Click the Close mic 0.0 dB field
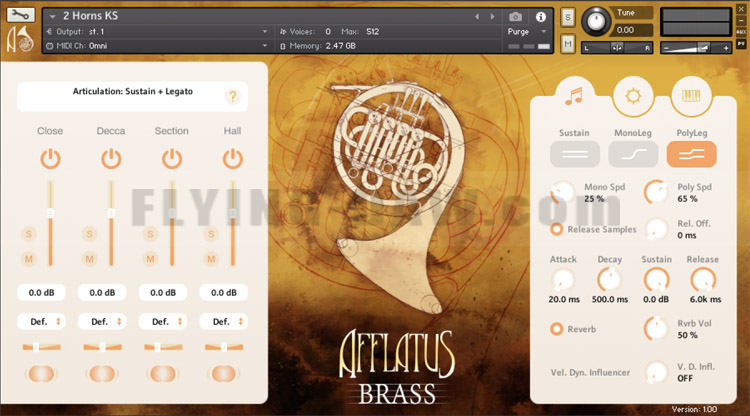The image size is (750, 416). tap(42, 293)
